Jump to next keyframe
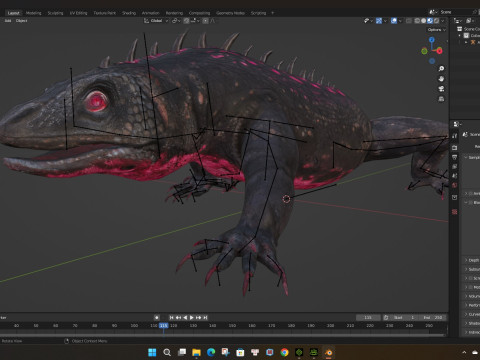 coord(199,317)
